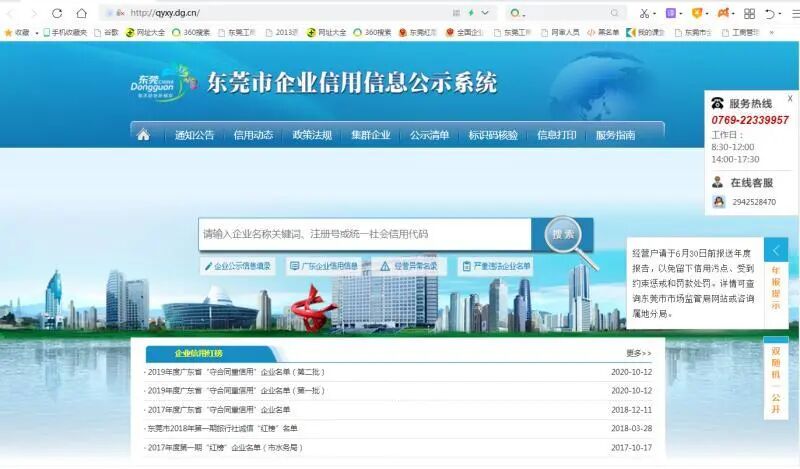Open the 集群企业 navigation menu

[x=371, y=135]
